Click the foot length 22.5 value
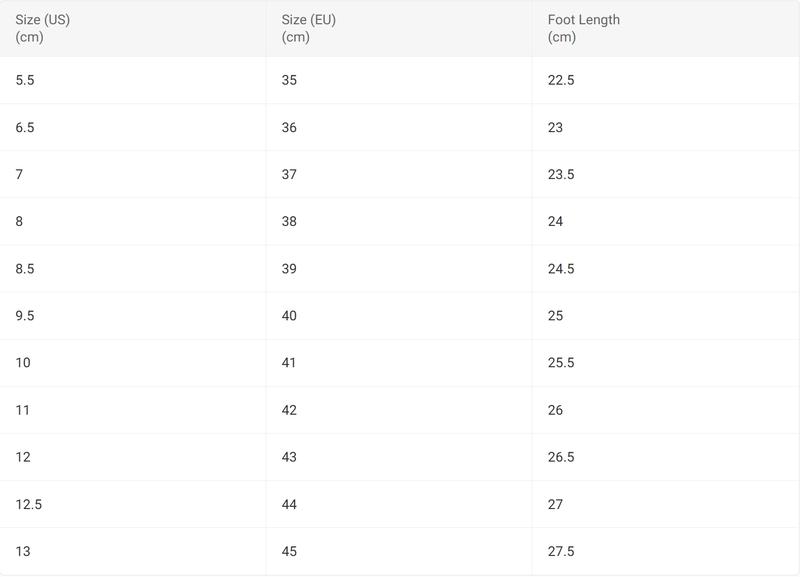Image resolution: width=800 pixels, height=577 pixels. tap(561, 80)
